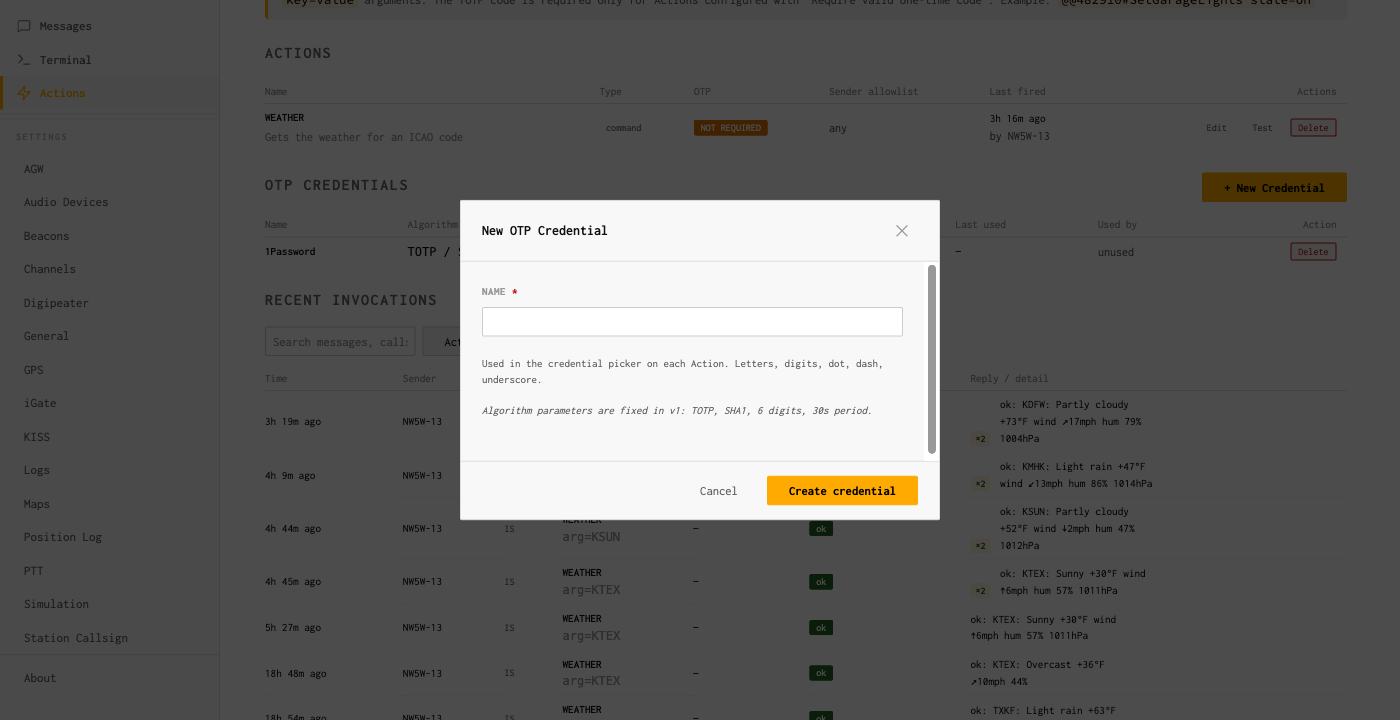Image resolution: width=1400 pixels, height=720 pixels.
Task: Open Station Callsign settings
Action: point(76,638)
